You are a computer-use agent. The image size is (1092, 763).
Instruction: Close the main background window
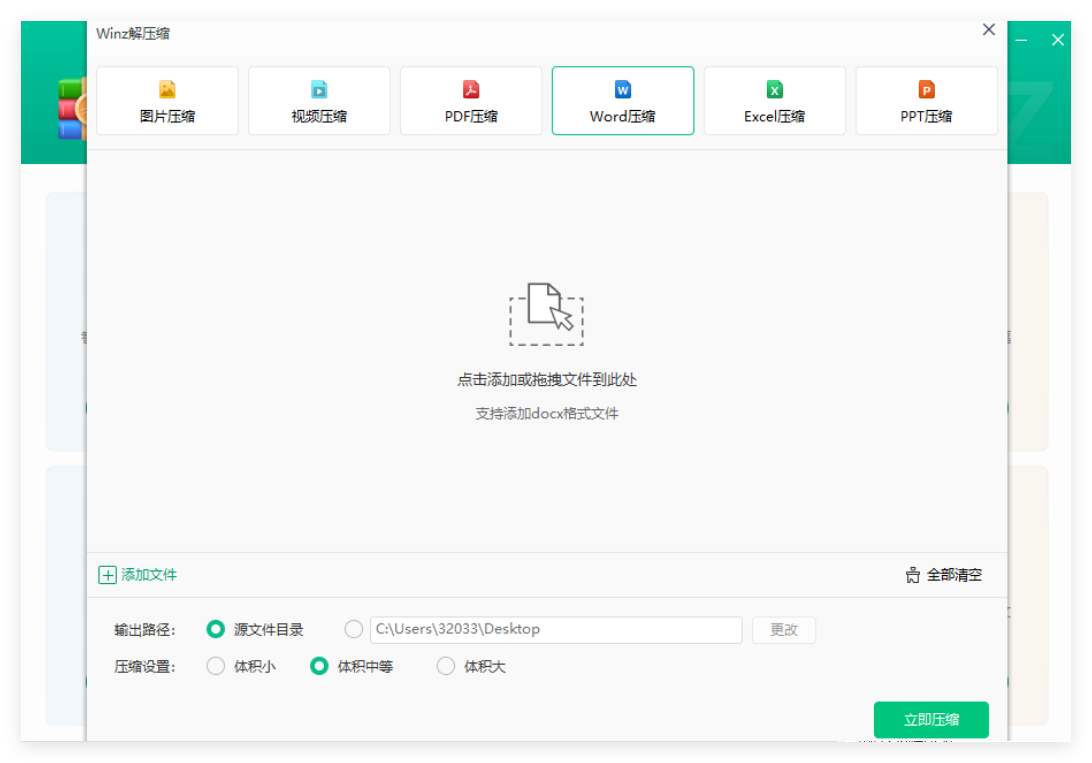[x=1058, y=40]
